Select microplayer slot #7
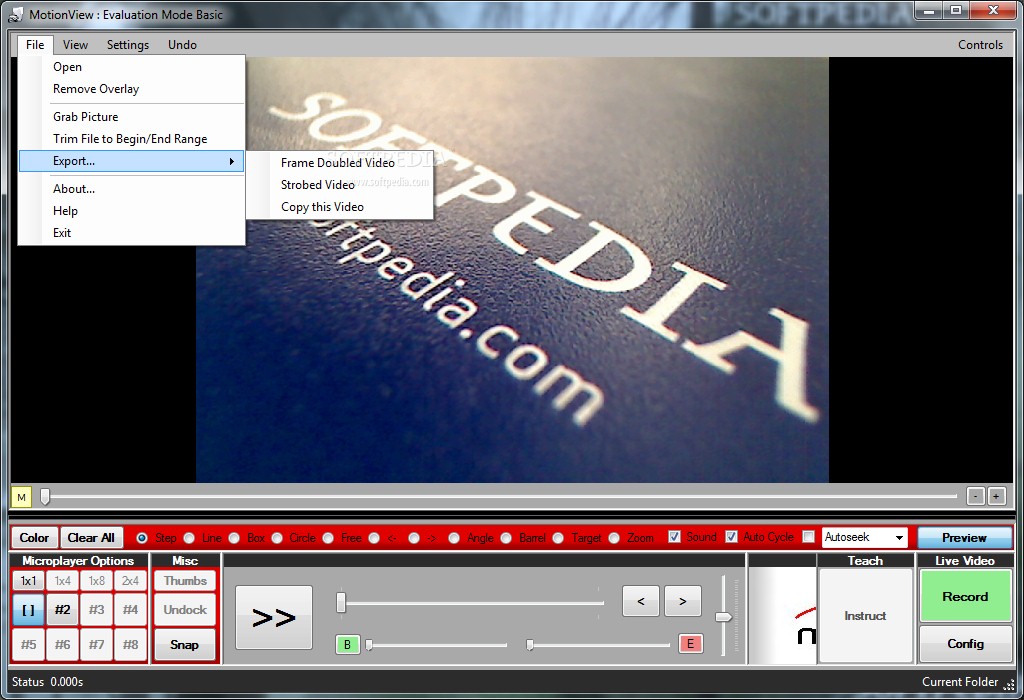Viewport: 1024px width, 700px height. (x=97, y=644)
